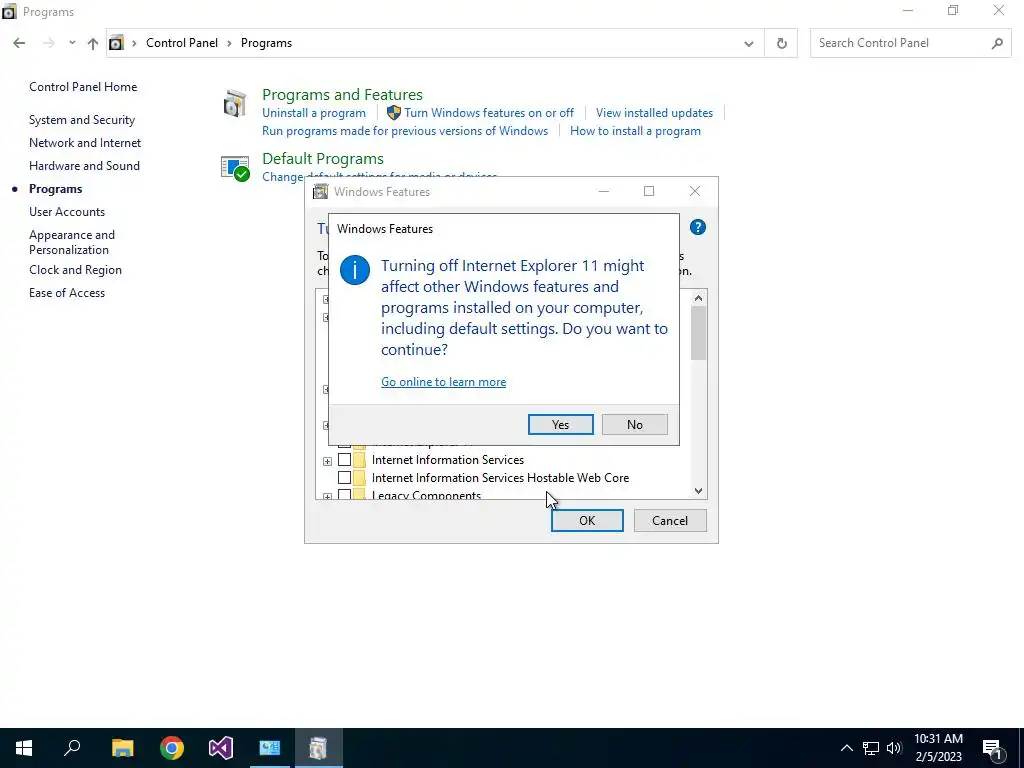Open the volume tray icon

coord(893,748)
